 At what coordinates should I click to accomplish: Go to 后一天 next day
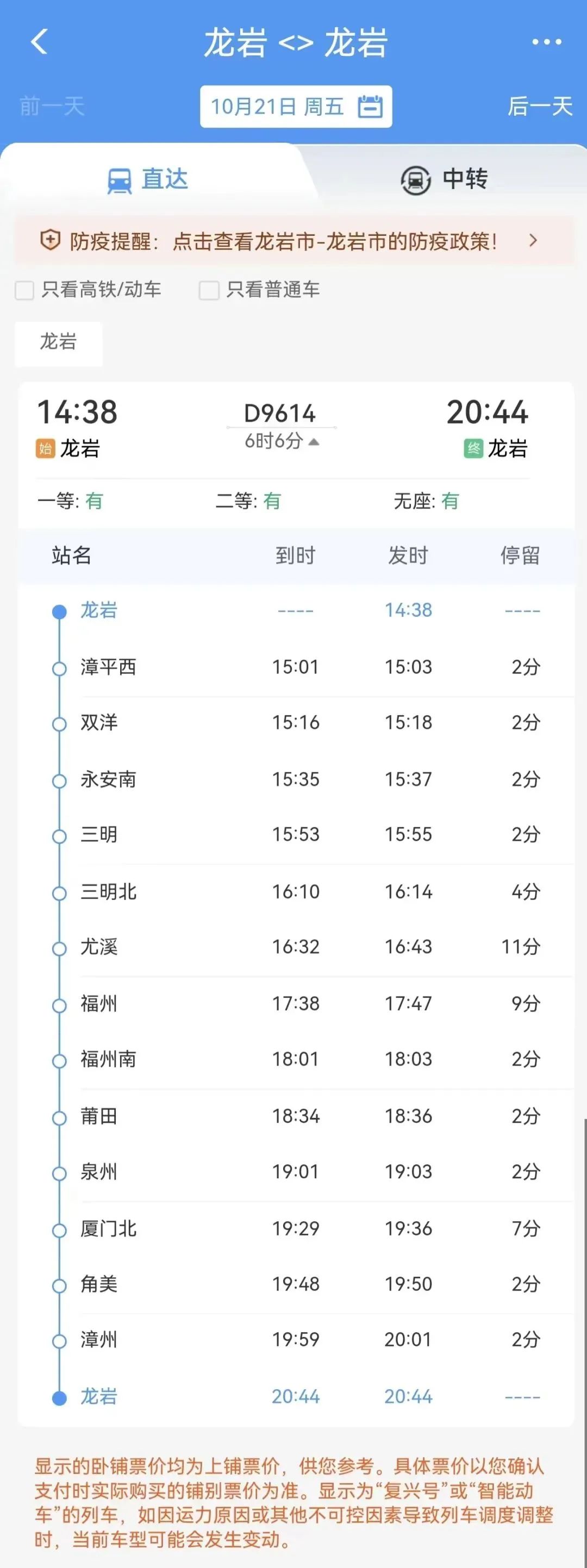click(x=540, y=107)
